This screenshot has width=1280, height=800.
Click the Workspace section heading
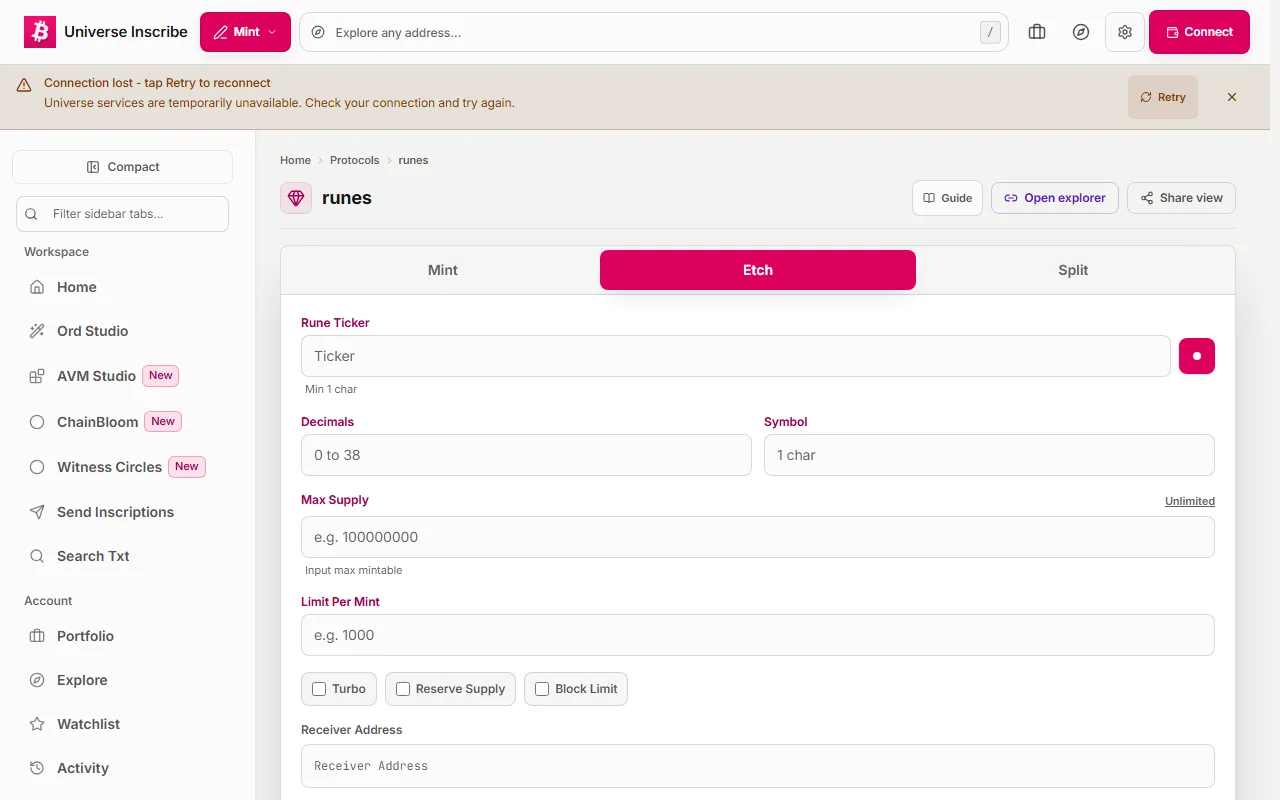[x=57, y=252]
